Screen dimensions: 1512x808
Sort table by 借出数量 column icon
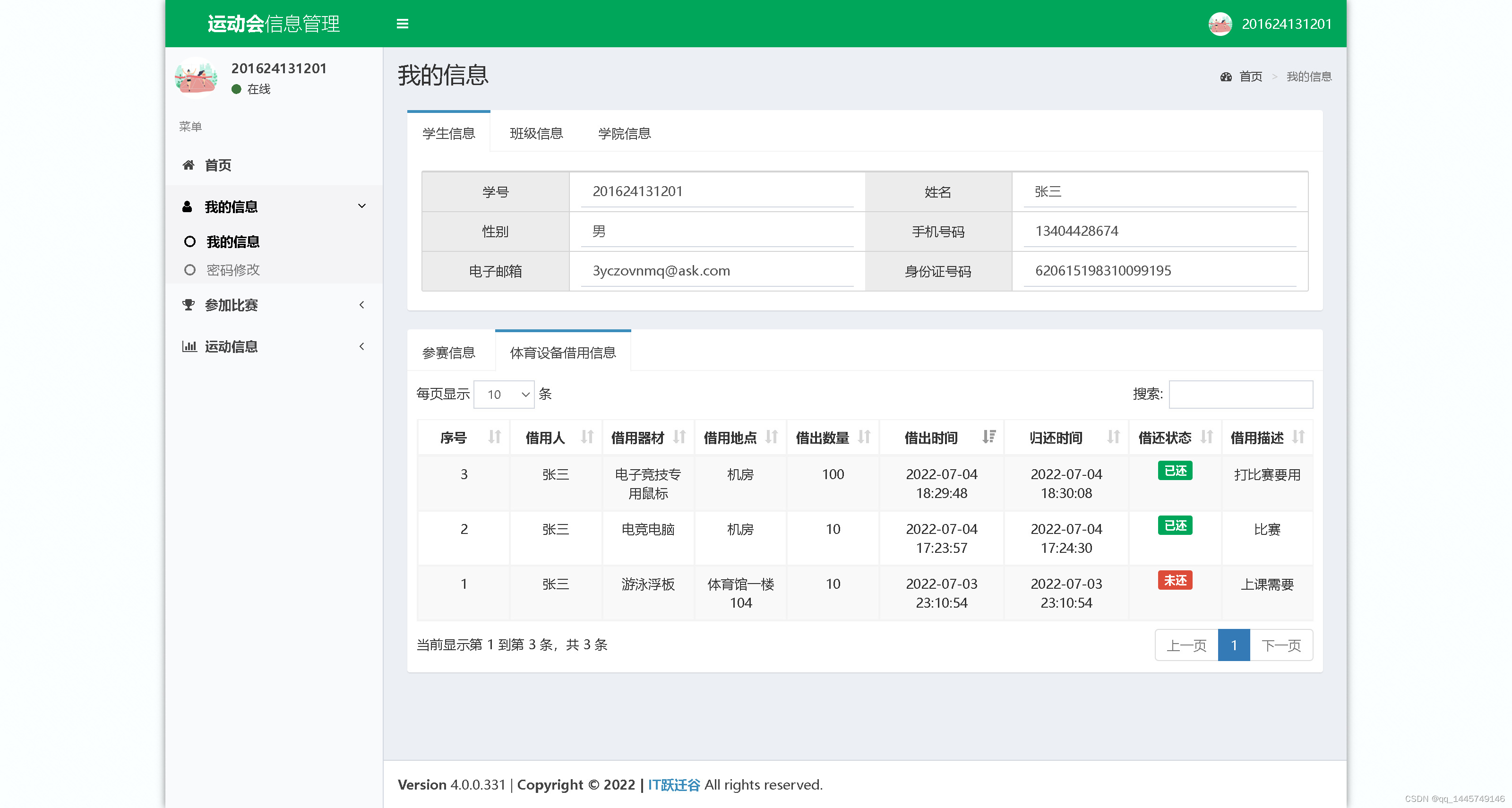tap(864, 437)
